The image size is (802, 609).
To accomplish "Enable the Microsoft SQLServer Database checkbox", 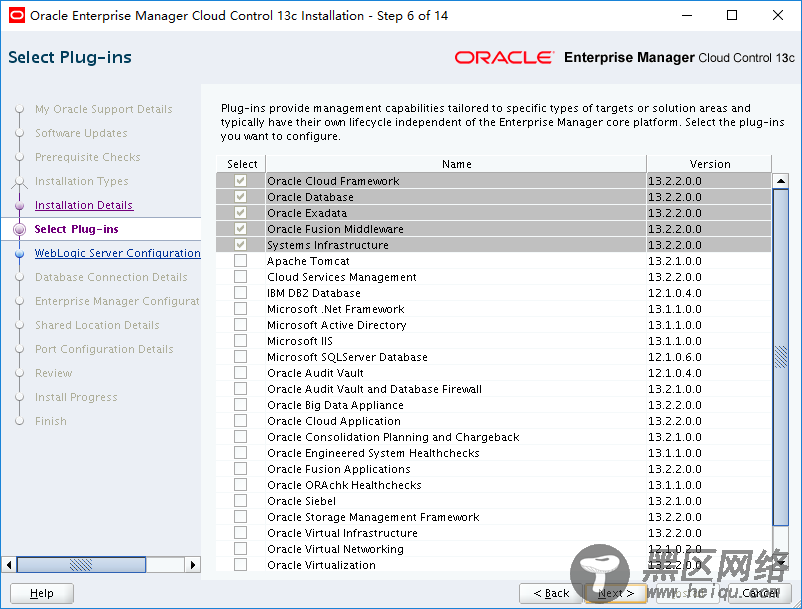I will (240, 357).
